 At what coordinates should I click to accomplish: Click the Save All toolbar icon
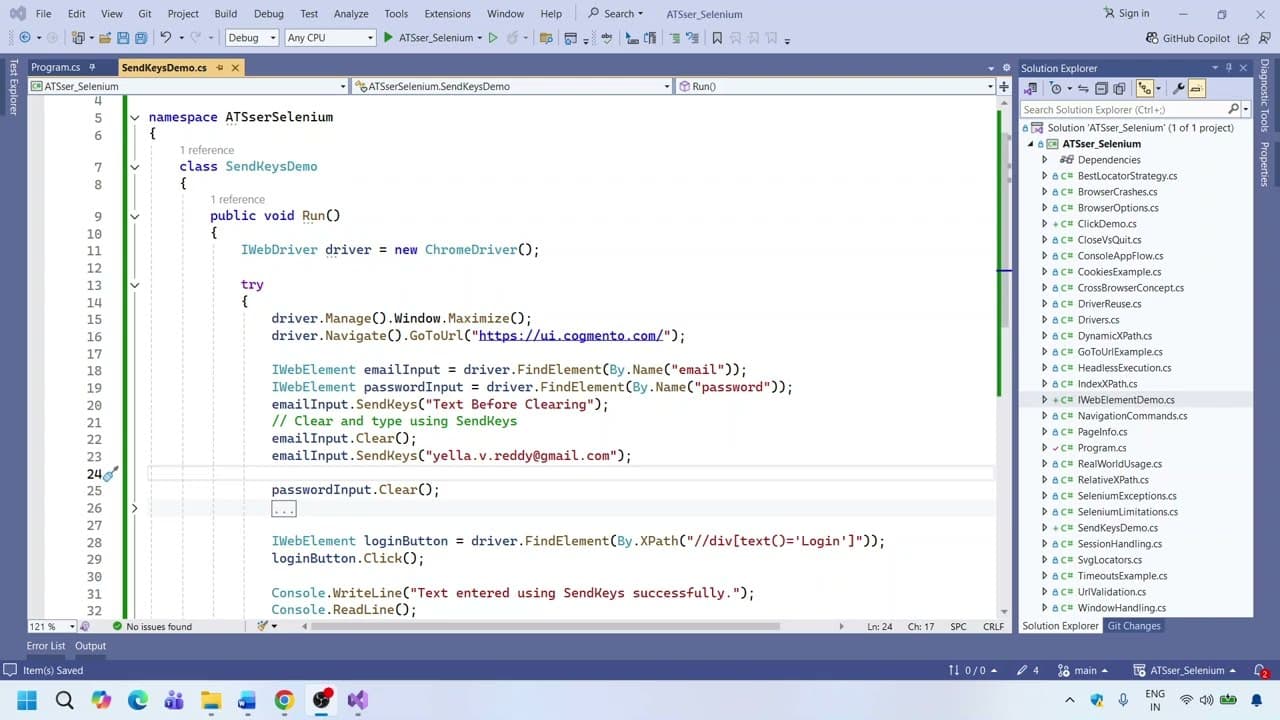[140, 38]
